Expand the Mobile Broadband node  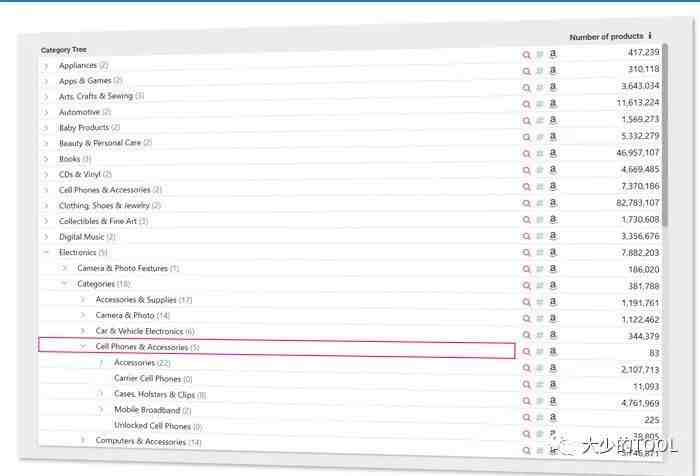(101, 409)
